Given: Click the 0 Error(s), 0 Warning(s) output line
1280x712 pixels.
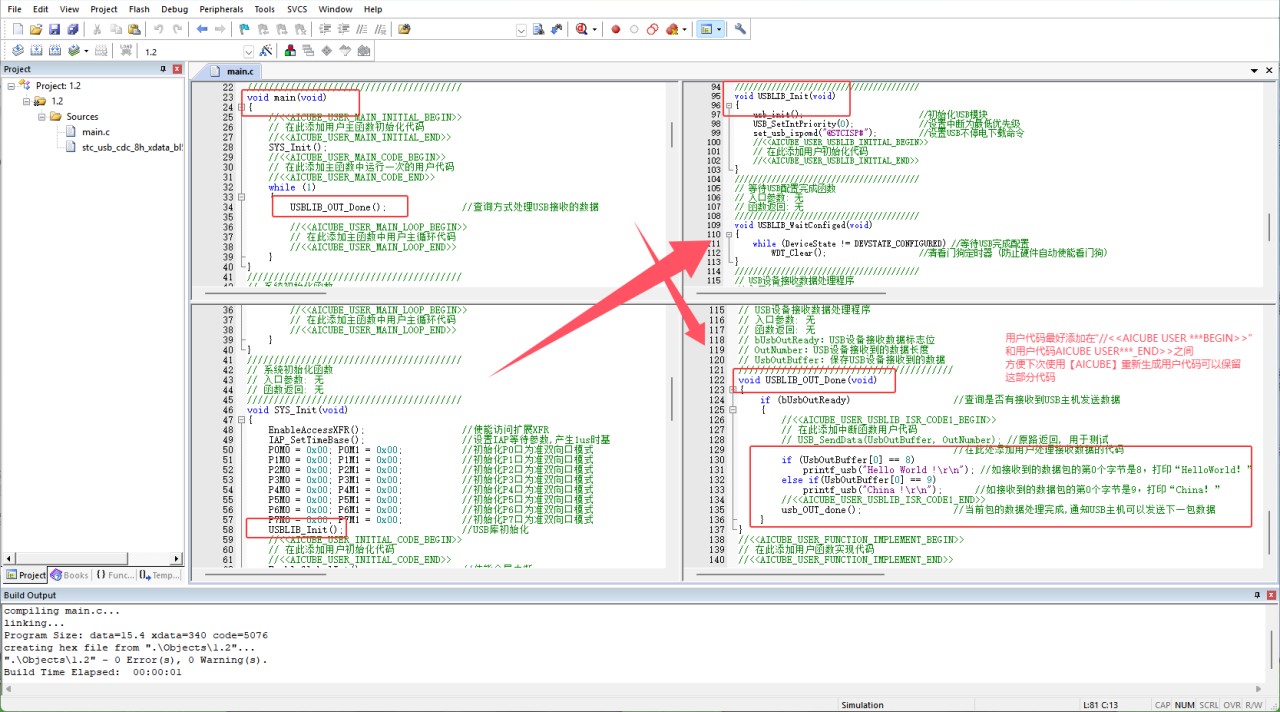Looking at the screenshot, I should [x=135, y=660].
